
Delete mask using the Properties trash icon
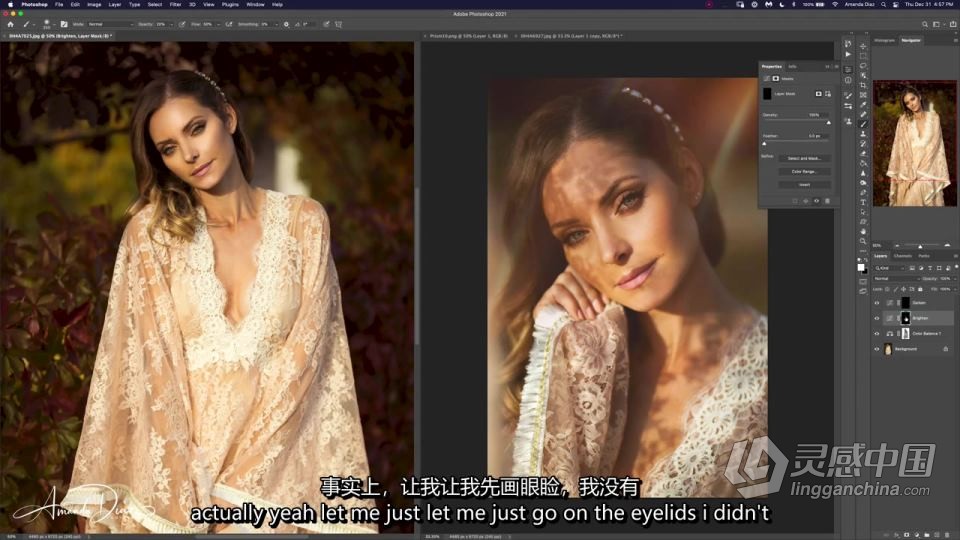coord(827,201)
